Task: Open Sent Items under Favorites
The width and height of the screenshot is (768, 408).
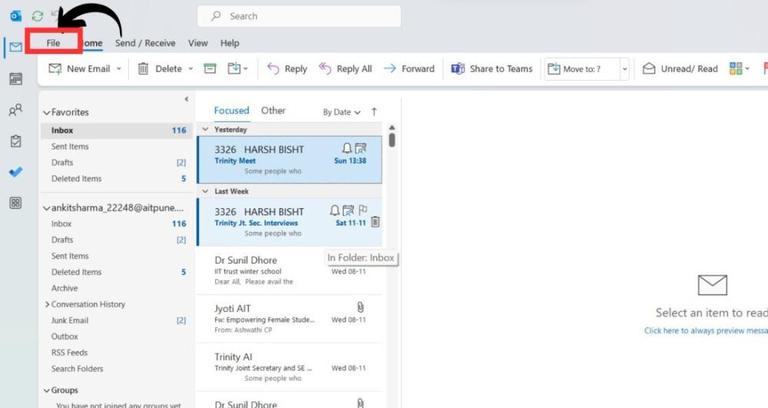Action: point(117,146)
